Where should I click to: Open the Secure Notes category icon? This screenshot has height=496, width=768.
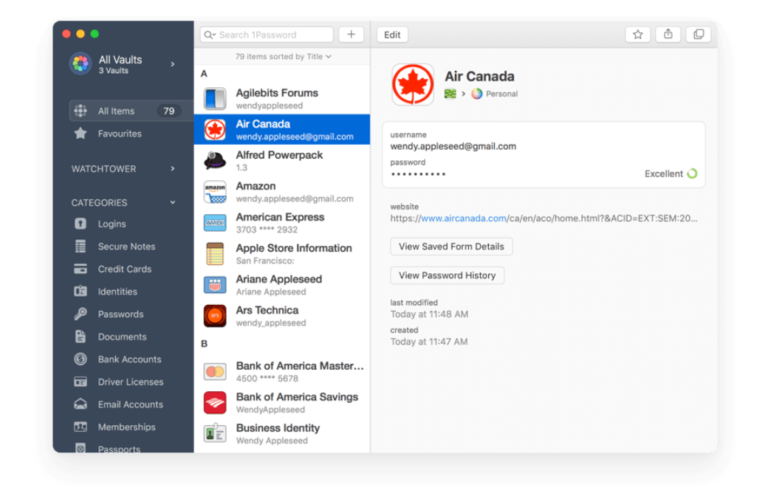point(80,246)
